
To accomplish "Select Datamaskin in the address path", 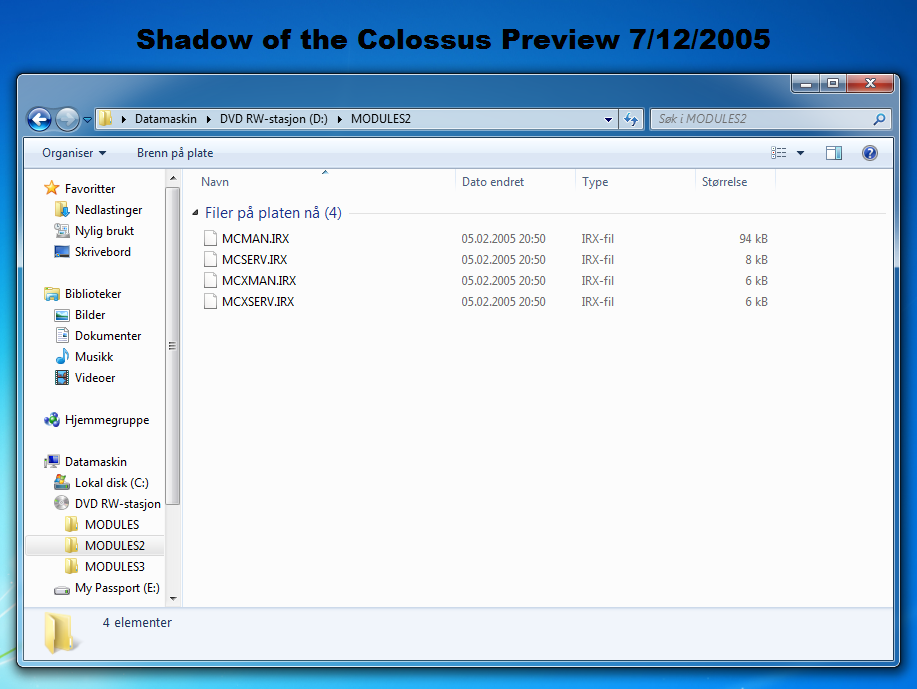I will tap(166, 119).
